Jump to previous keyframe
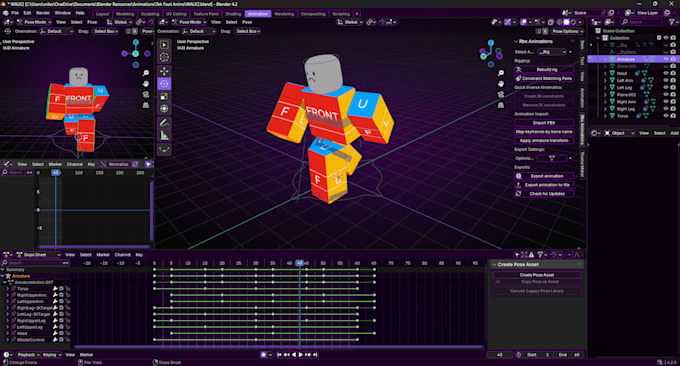The width and height of the screenshot is (680, 366). (286, 355)
